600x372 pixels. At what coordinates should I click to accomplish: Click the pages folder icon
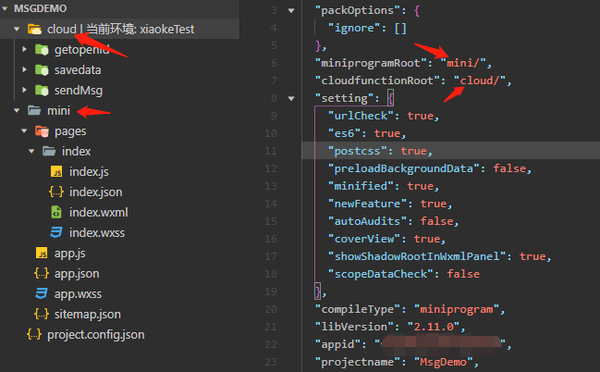[x=42, y=131]
